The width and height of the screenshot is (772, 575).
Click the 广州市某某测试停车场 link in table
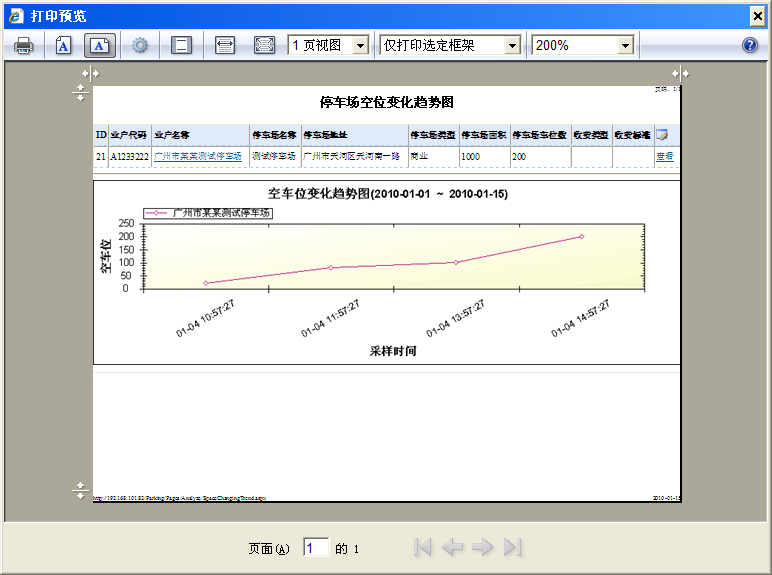pyautogui.click(x=198, y=157)
